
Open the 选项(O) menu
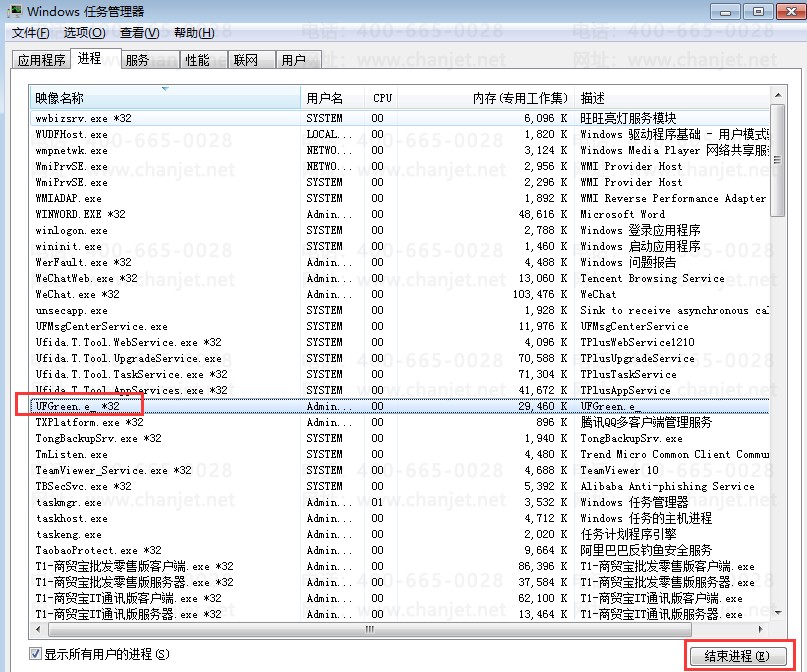[x=85, y=33]
